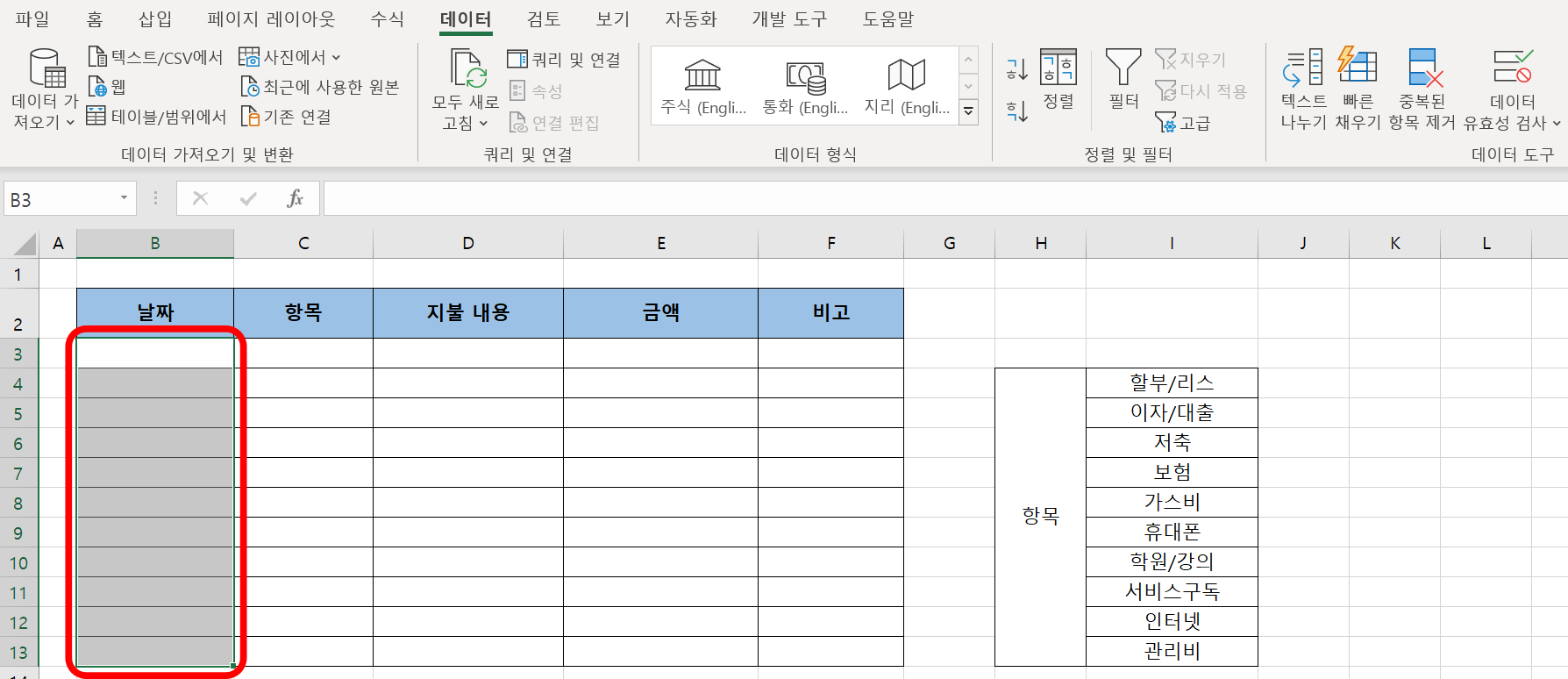Screen dimensions: 1568x679
Task: Switch to the Home (홈) tab
Action: coord(95,19)
